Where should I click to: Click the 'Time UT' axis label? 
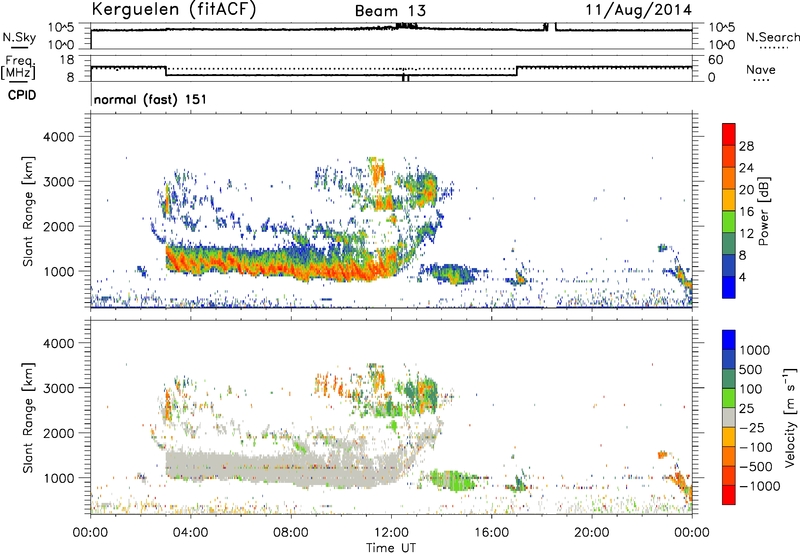point(391,548)
